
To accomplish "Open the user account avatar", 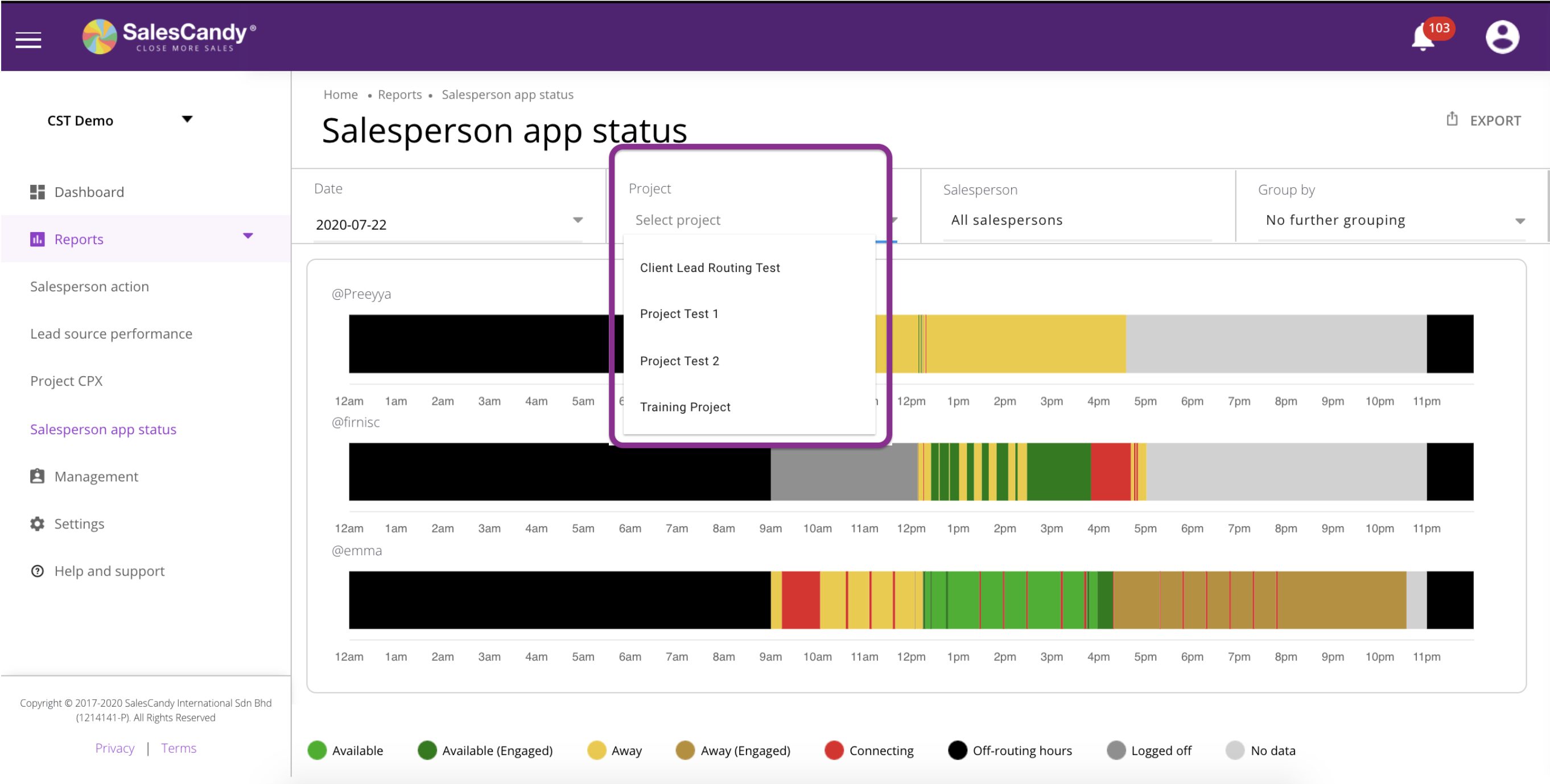I will point(1501,38).
